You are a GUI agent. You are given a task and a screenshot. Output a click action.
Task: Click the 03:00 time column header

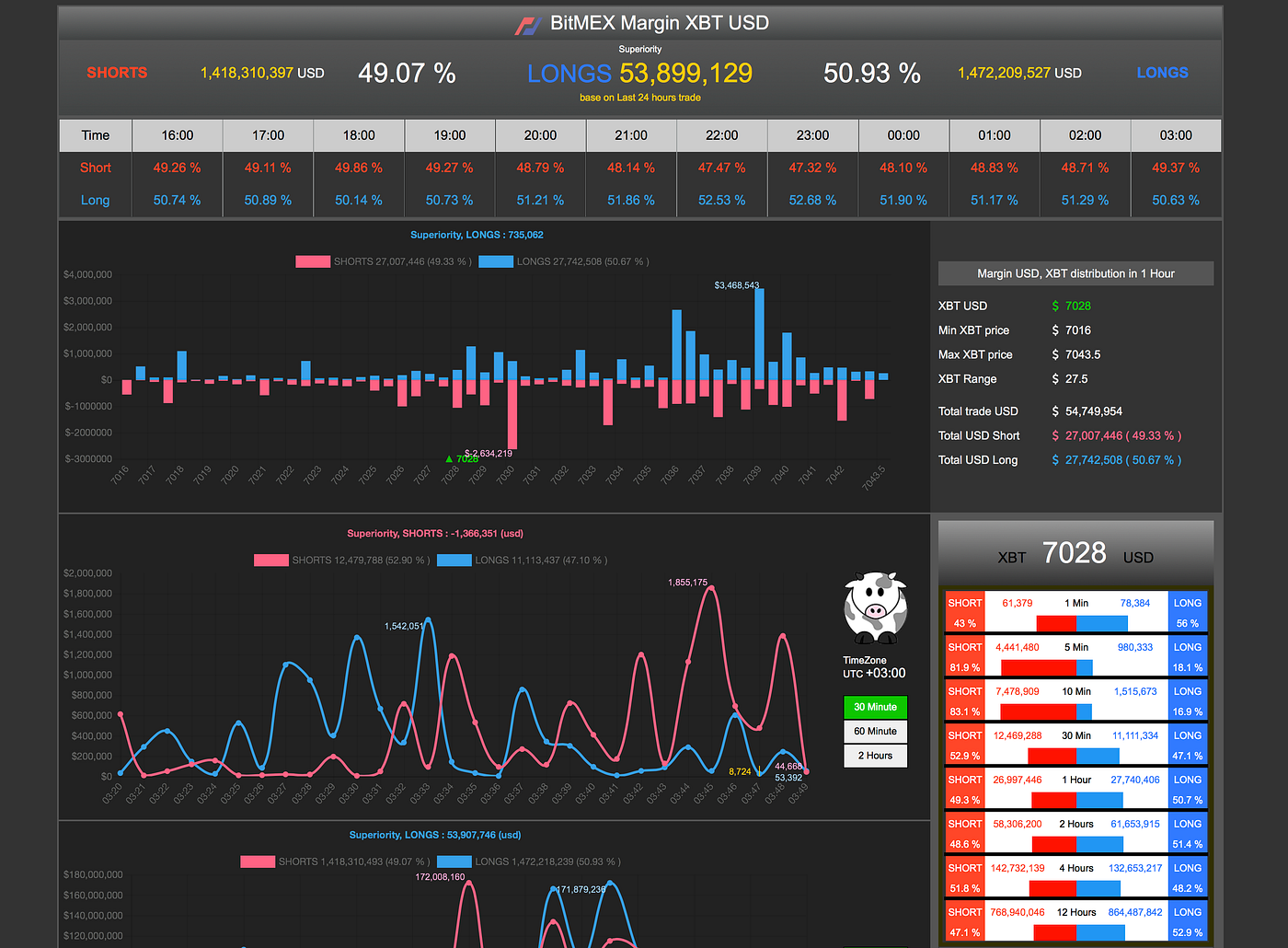coord(1176,135)
